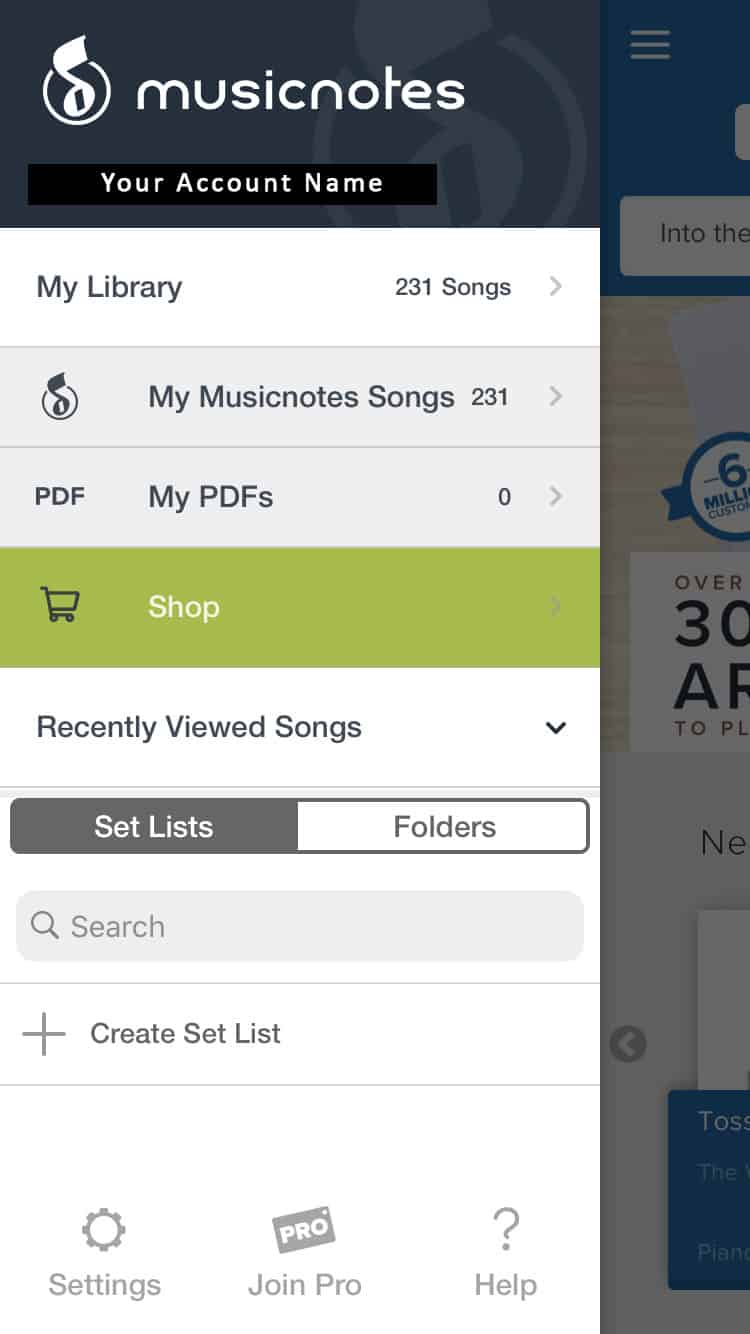The width and height of the screenshot is (750, 1334).
Task: Tap the chevron on My PDFs row
Action: (x=556, y=496)
